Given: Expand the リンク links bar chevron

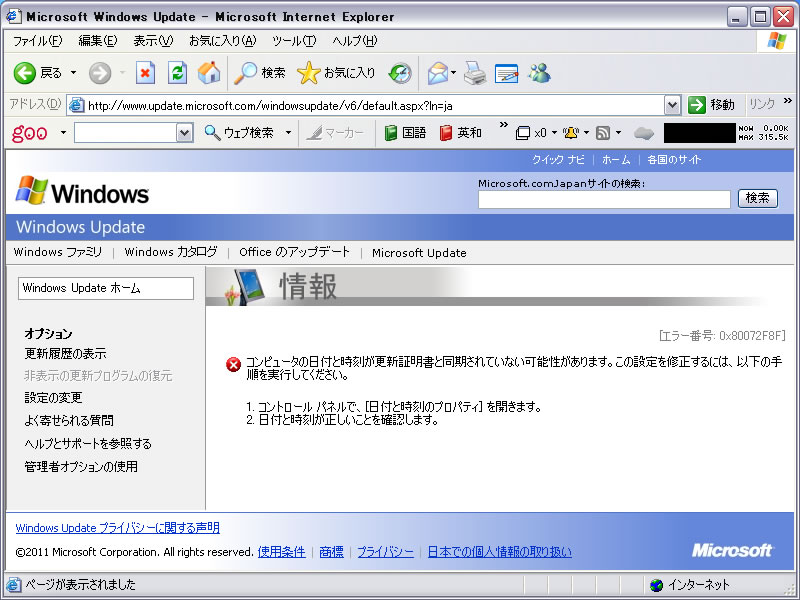Looking at the screenshot, I should pos(788,101).
